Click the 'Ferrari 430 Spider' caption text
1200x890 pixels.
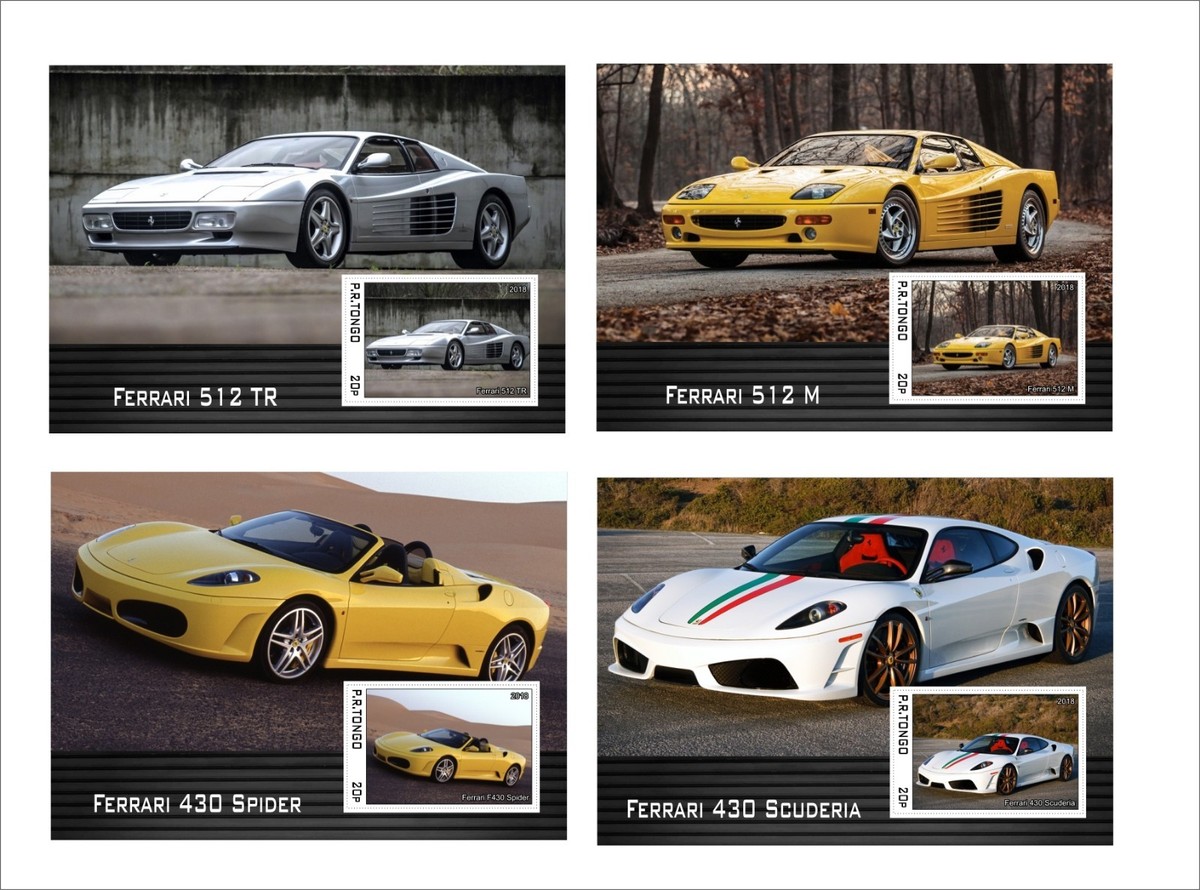pyautogui.click(x=197, y=804)
